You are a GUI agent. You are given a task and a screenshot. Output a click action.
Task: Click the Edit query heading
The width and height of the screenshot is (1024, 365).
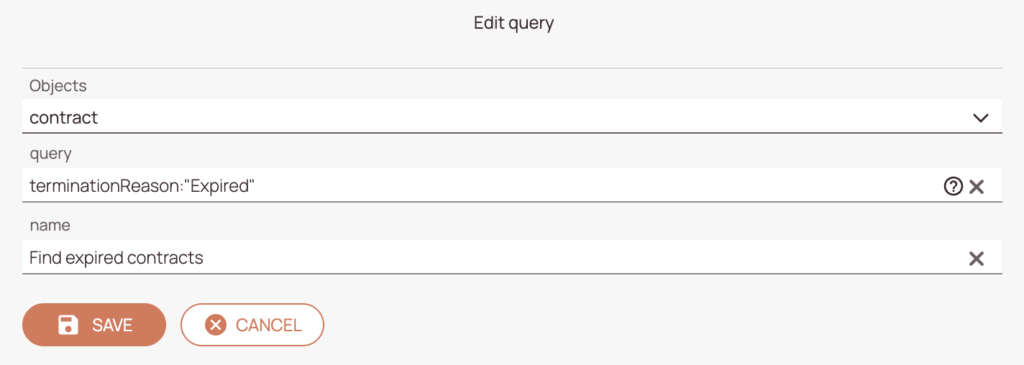click(513, 24)
